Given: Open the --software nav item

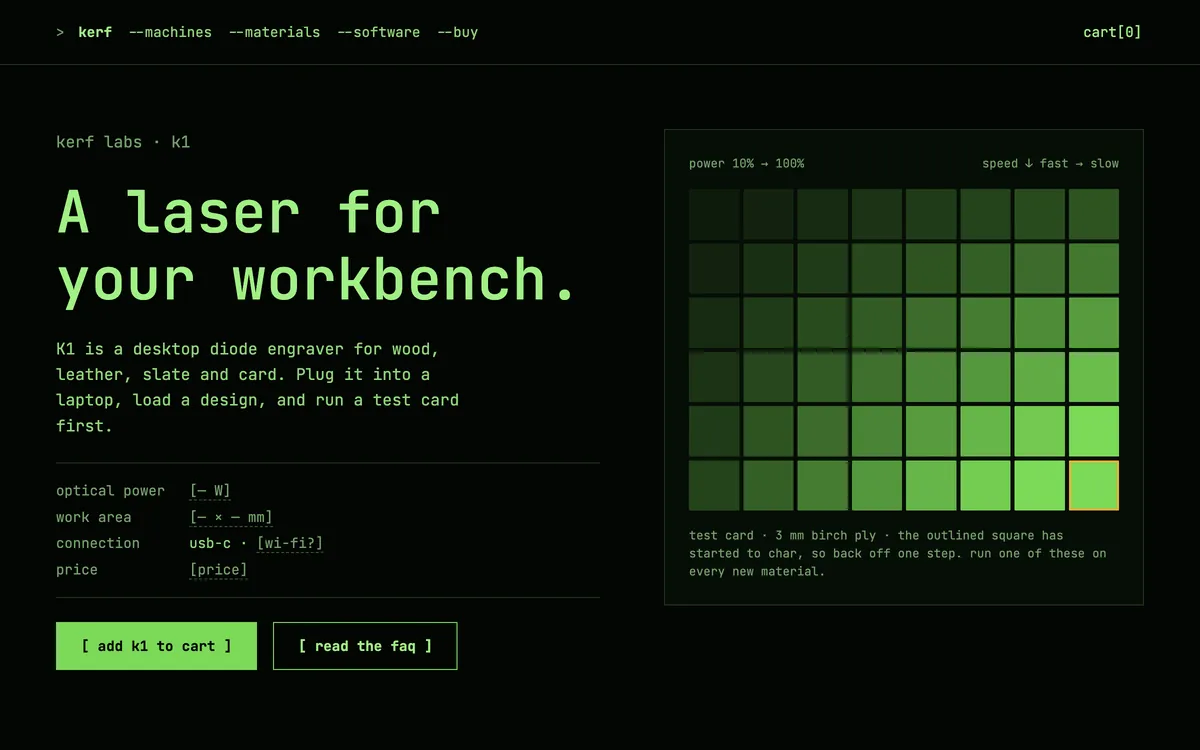Looking at the screenshot, I should pyautogui.click(x=379, y=32).
